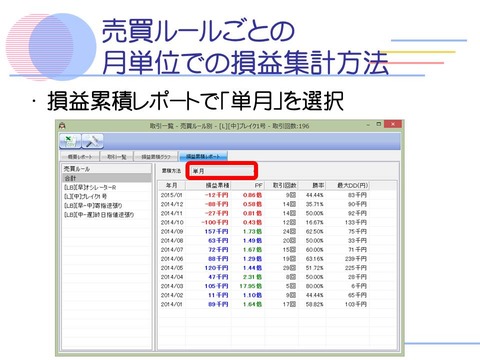This screenshot has width=480, height=360.
Task: Click the 2014/09 row date cell
Action: 172,231
